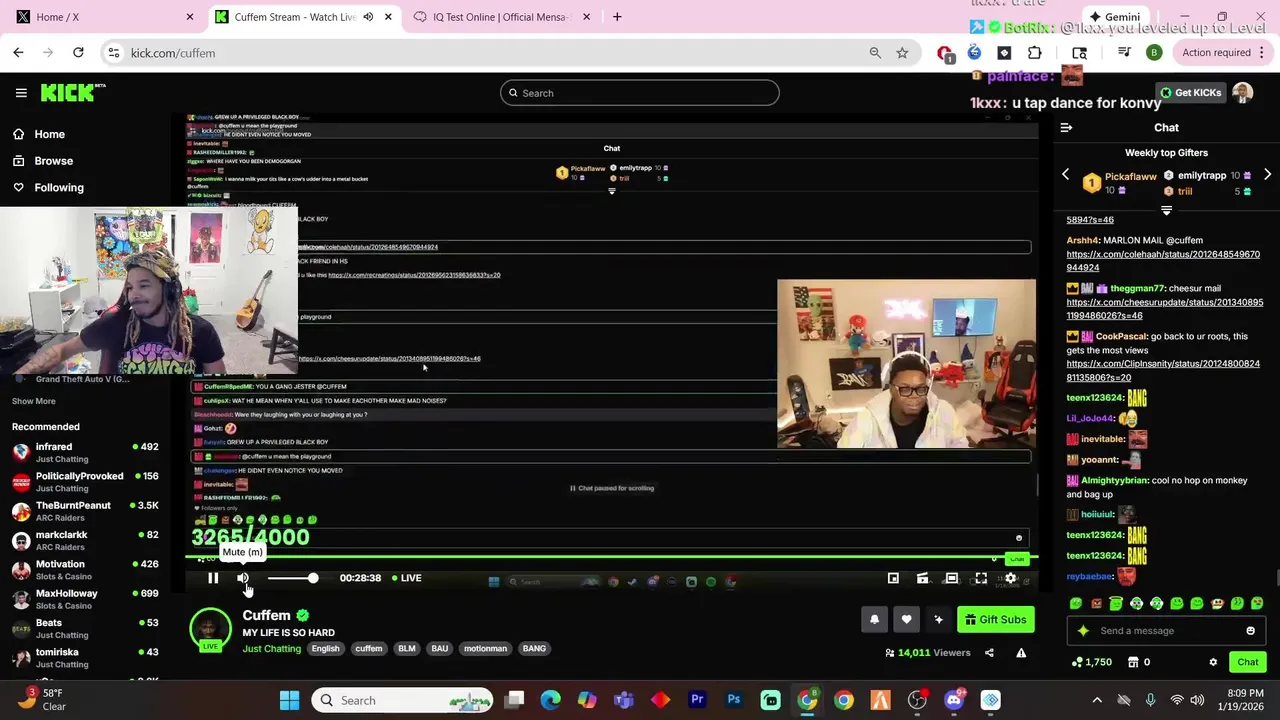Open channel points 1,750 icon
This screenshot has height=720, width=1280.
coord(1091,662)
